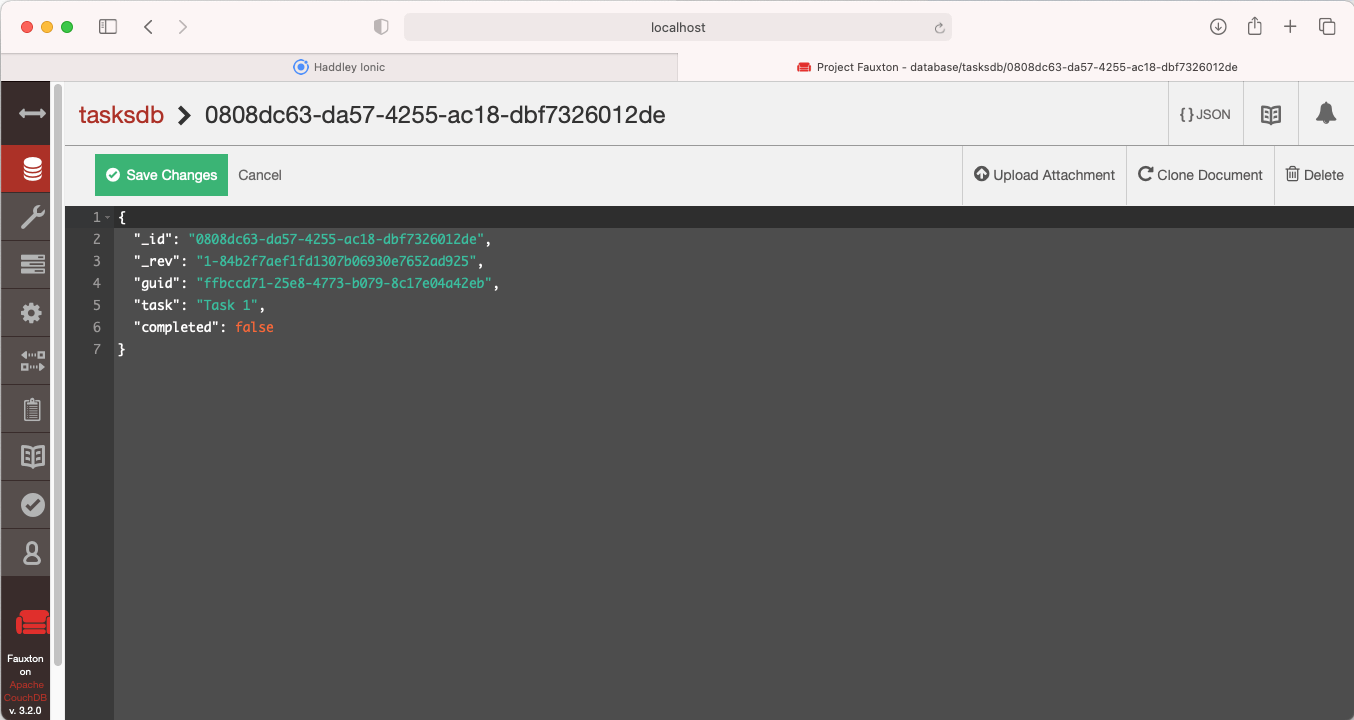Open the Replication icon in the sidebar

click(x=32, y=361)
